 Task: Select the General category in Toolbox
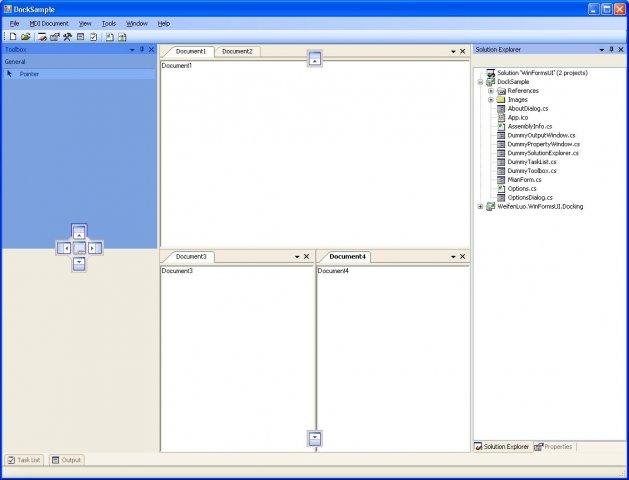tap(79, 62)
